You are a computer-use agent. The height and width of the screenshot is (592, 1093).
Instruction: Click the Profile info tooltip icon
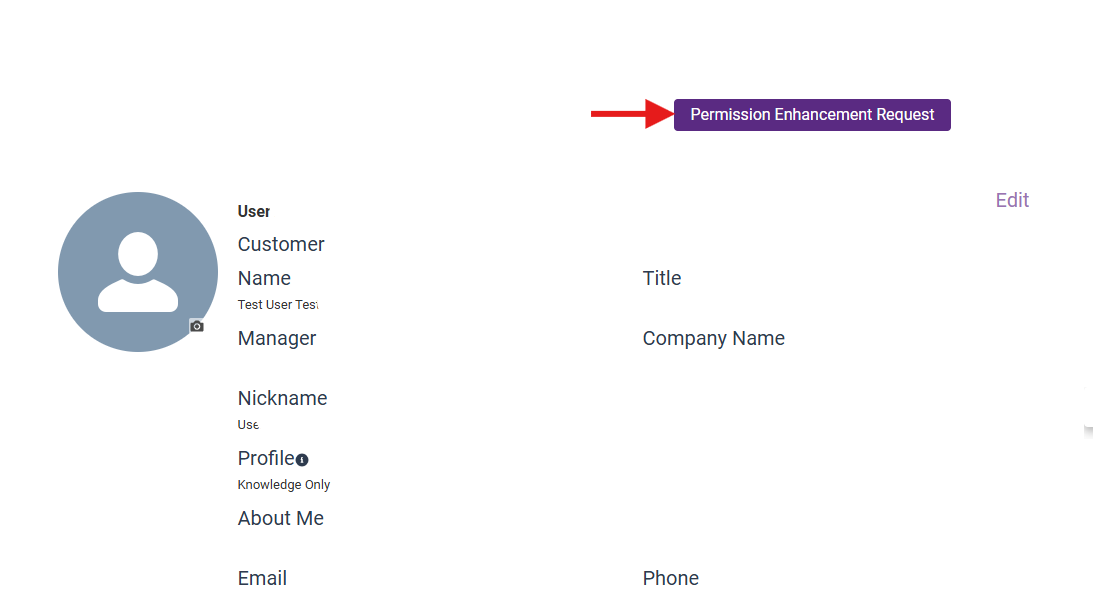(x=302, y=460)
